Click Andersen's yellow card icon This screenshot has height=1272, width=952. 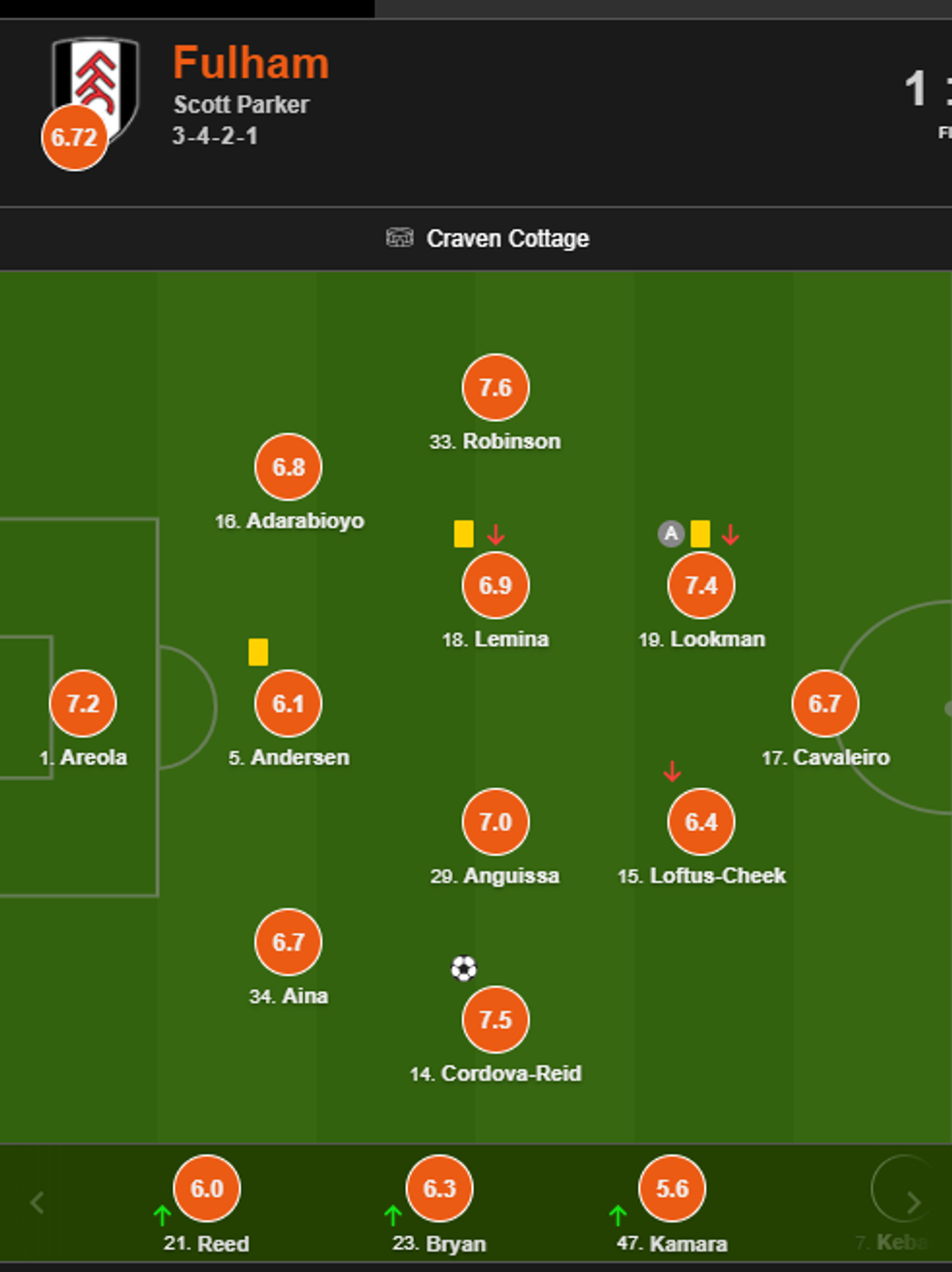257,652
